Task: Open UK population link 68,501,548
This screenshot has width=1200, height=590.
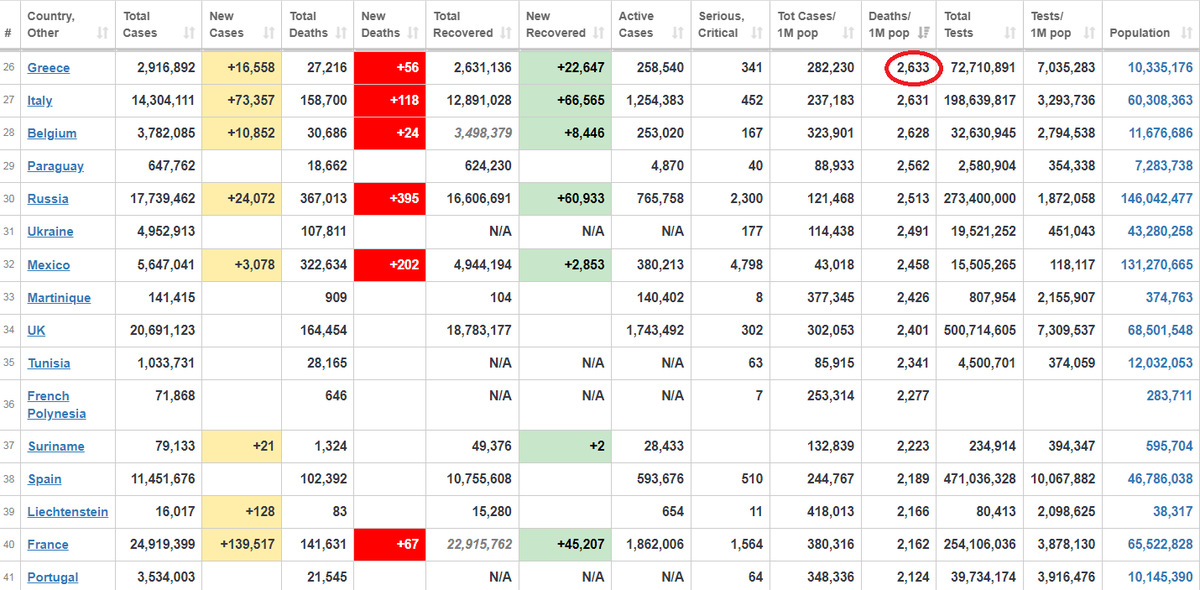Action: (x=1160, y=331)
